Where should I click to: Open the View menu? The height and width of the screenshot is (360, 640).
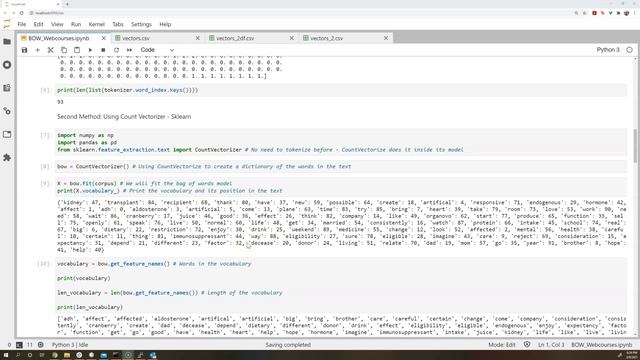pos(57,24)
